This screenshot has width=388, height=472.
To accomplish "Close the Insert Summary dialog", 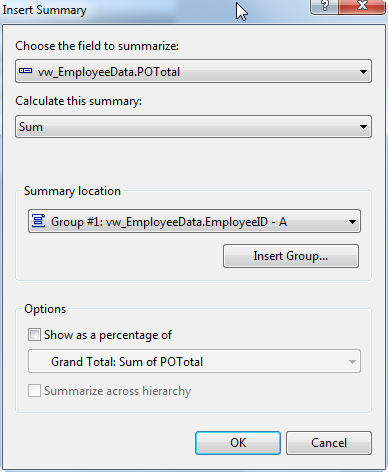I will tap(362, 6).
